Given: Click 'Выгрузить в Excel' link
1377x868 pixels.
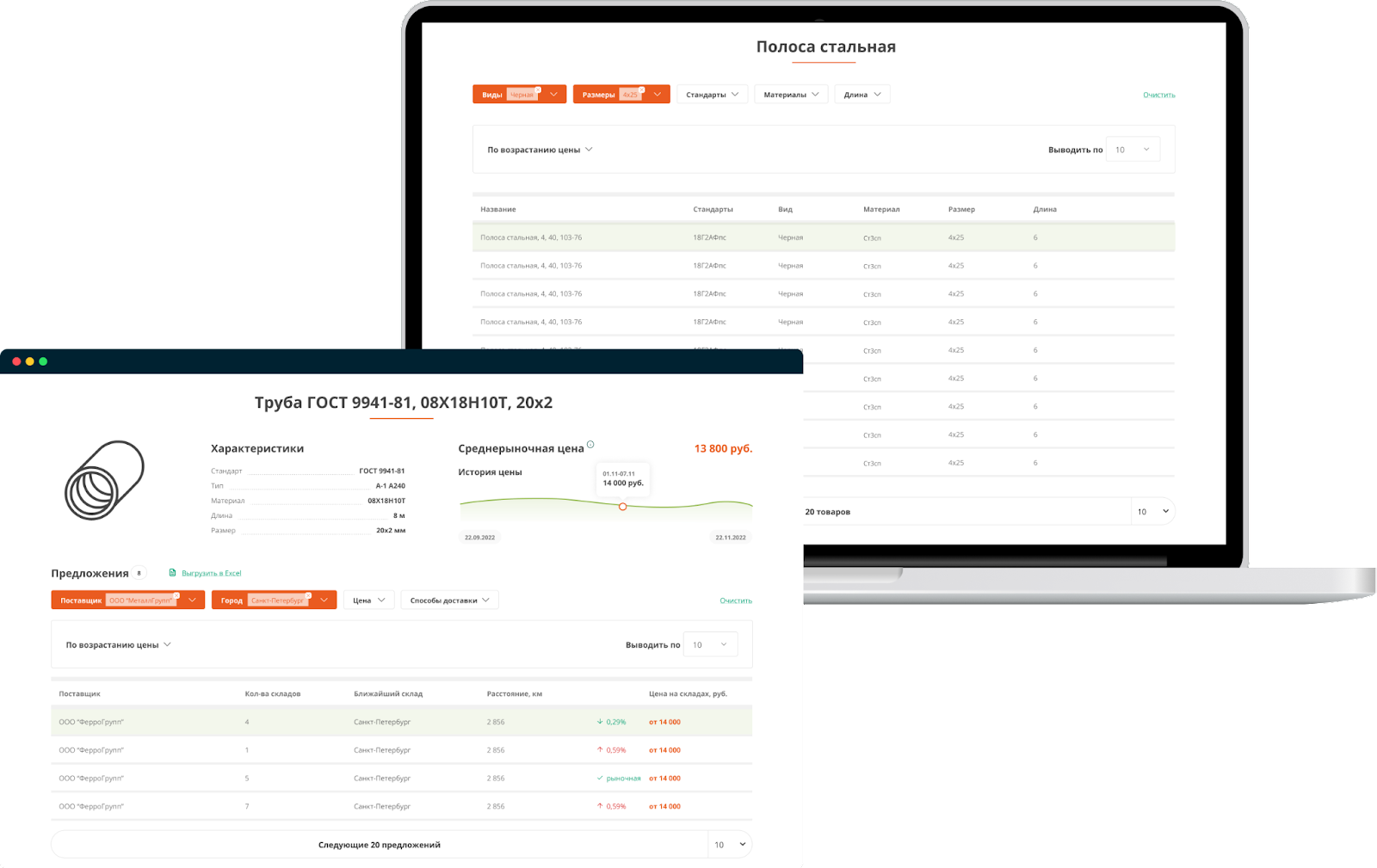Looking at the screenshot, I should pyautogui.click(x=211, y=573).
